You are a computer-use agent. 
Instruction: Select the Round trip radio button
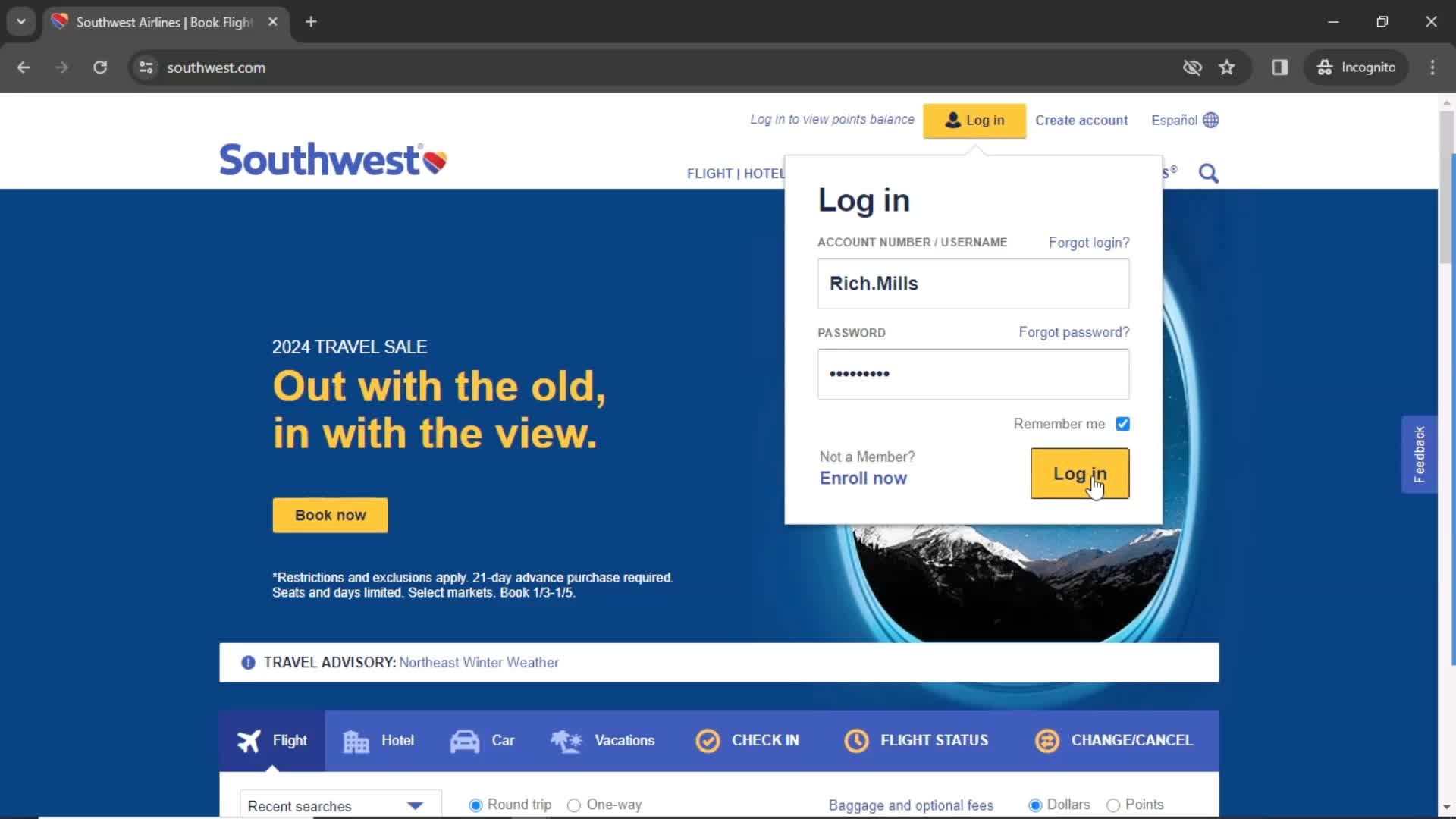point(475,805)
